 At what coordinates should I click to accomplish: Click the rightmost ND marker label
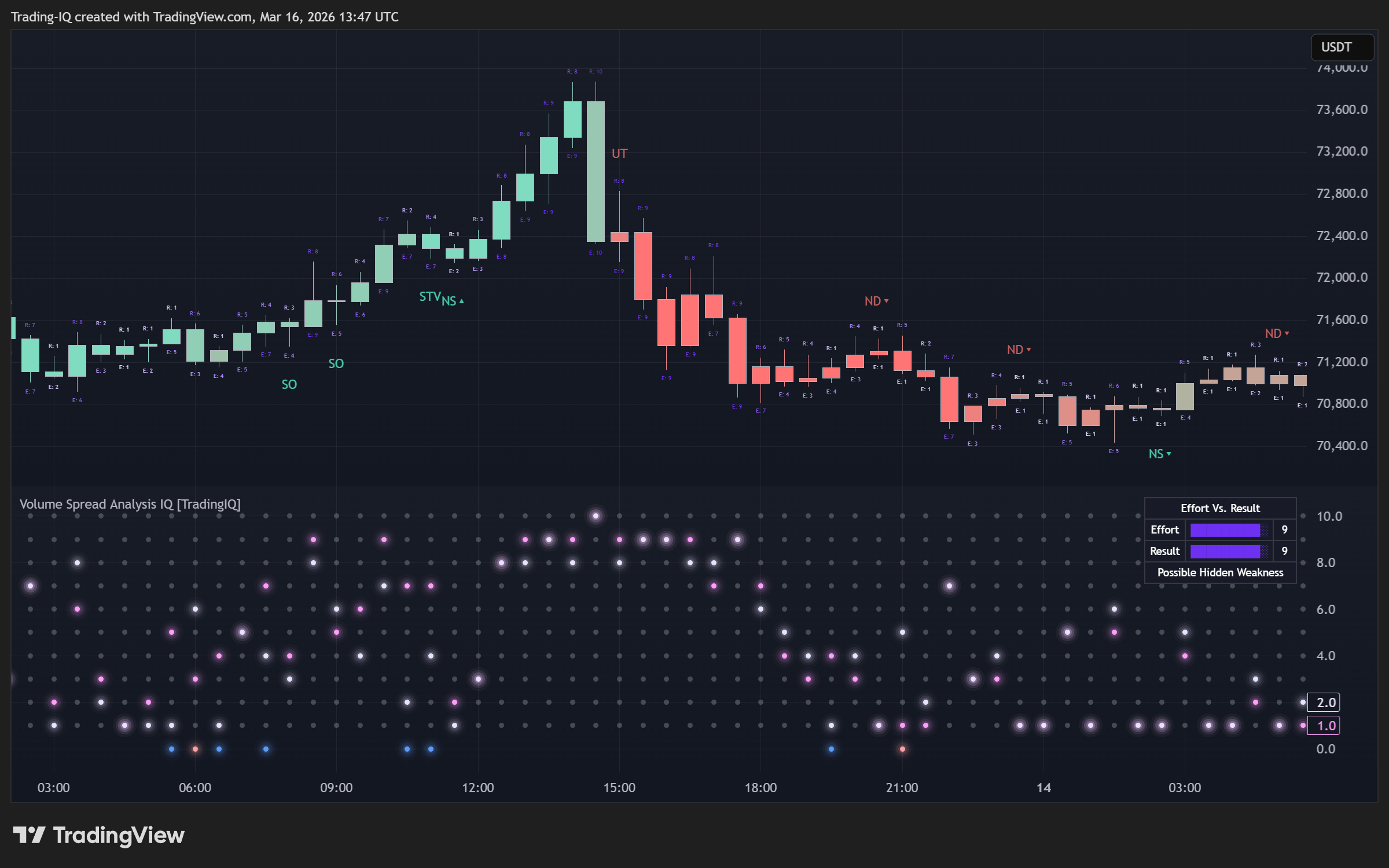coord(1277,333)
